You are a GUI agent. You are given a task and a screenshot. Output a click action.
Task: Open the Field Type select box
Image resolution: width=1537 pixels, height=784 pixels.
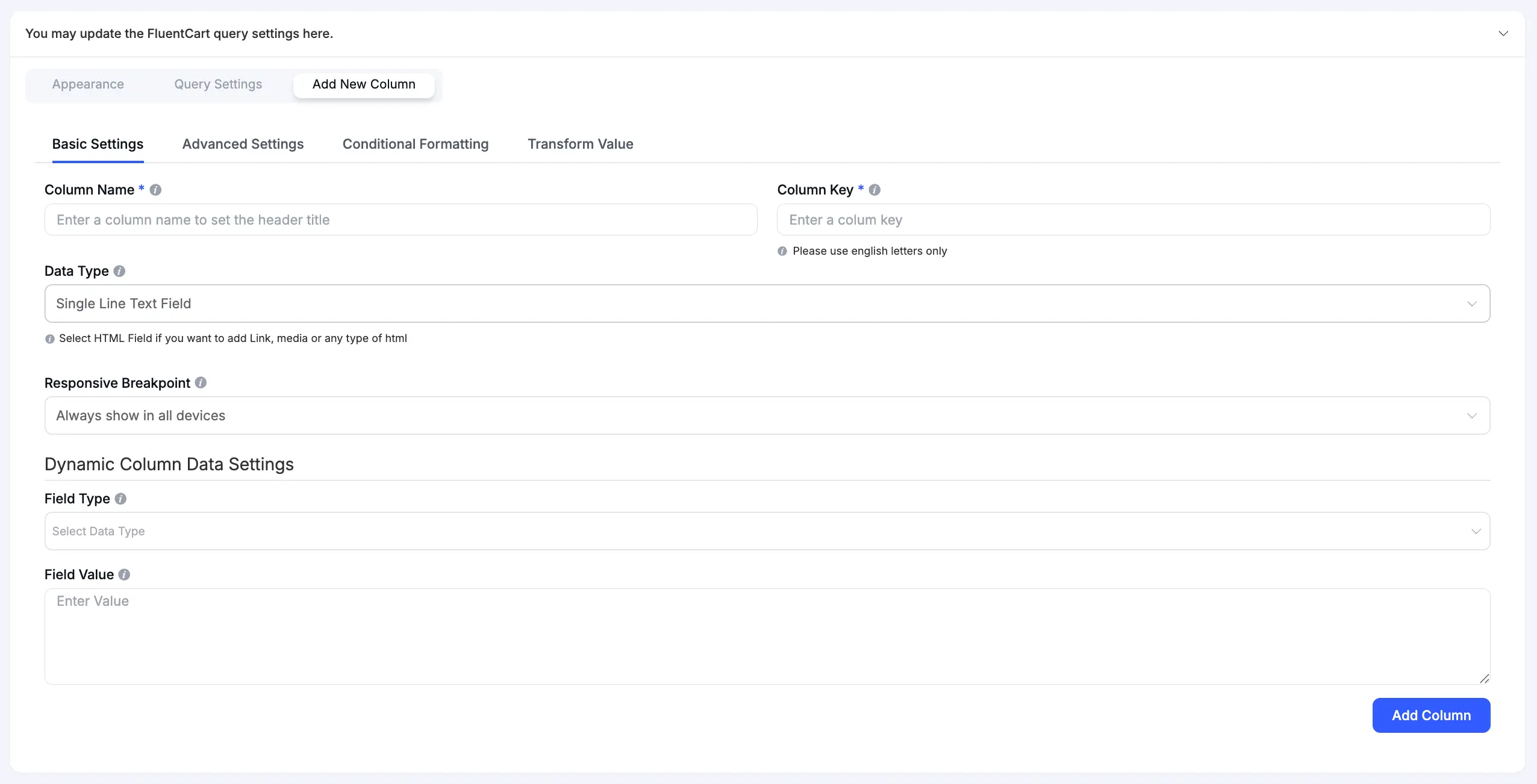(x=767, y=531)
